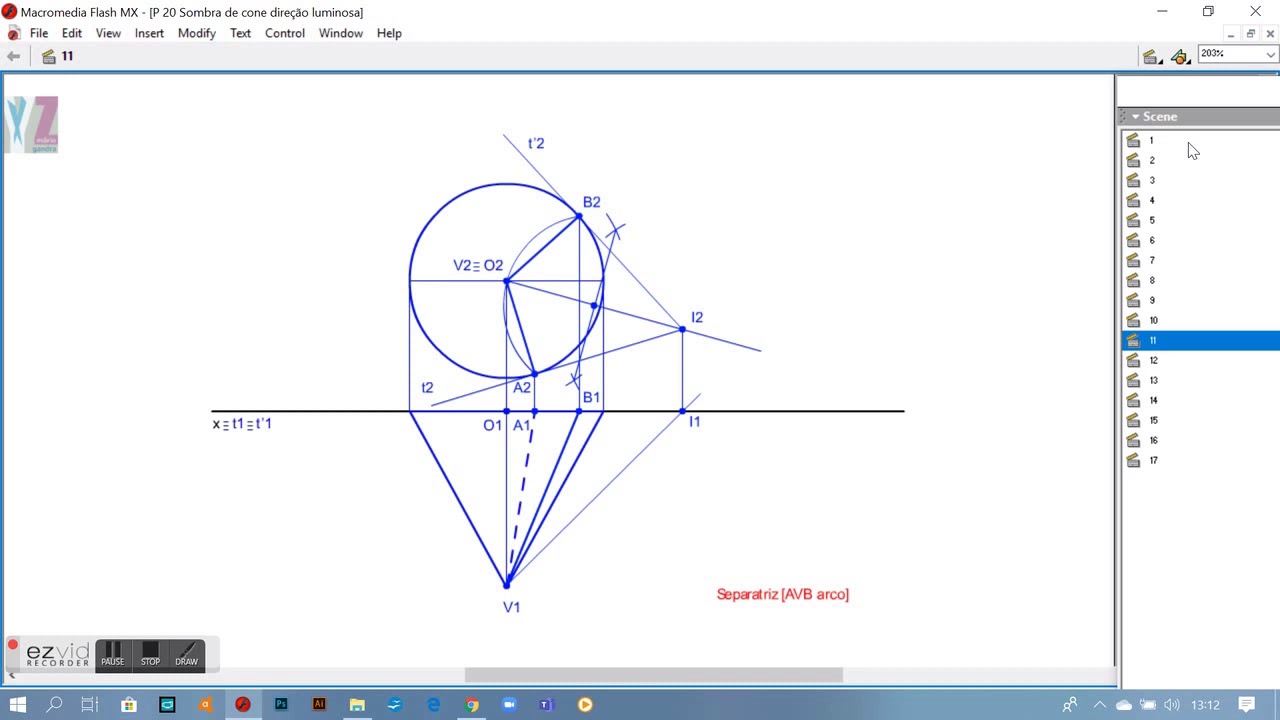Viewport: 1280px width, 720px height.
Task: Select scene 3 in Scene panel
Action: tap(1200, 181)
